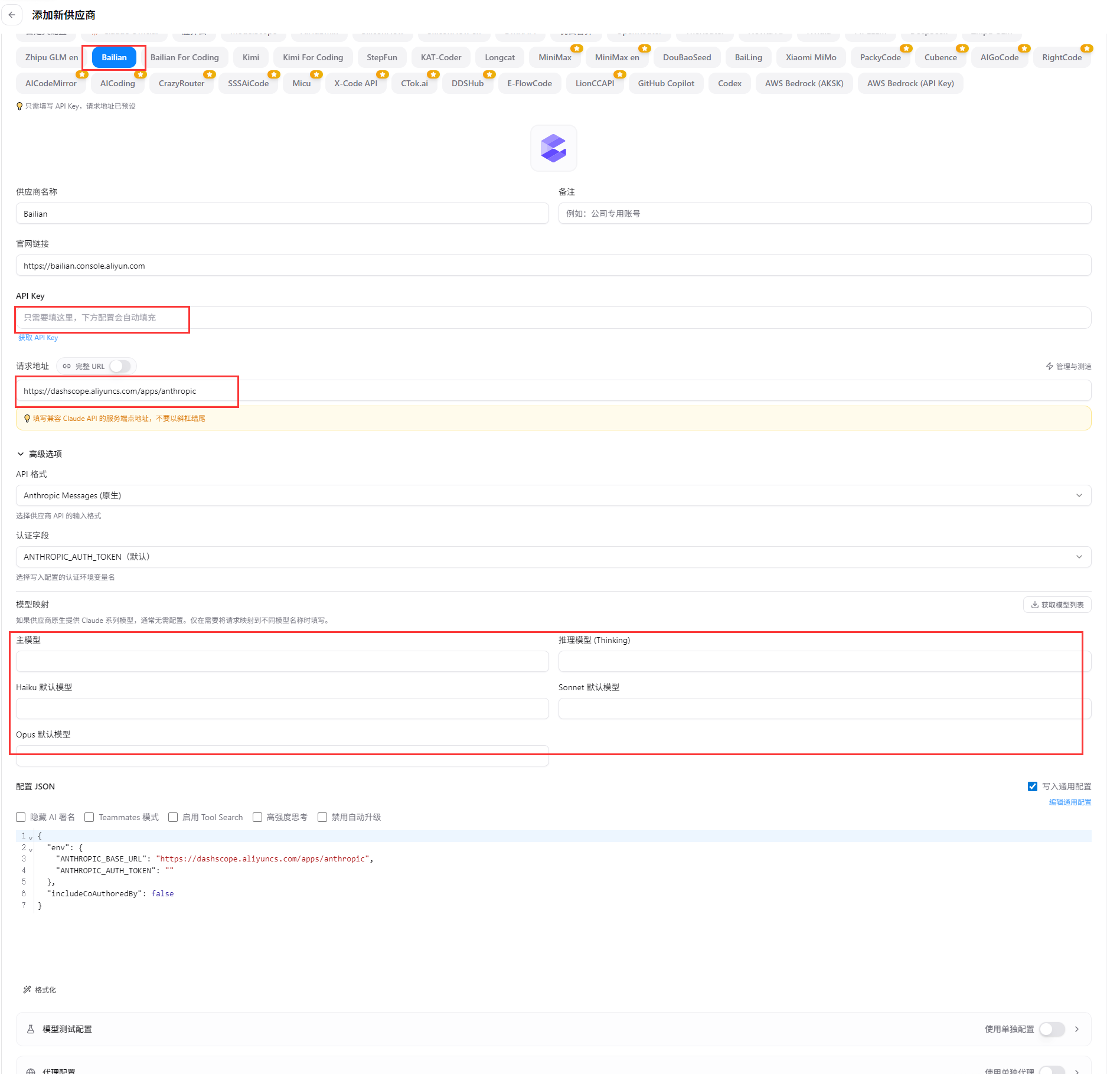
Task: Select the AWS Bedrock (AKSK) provider
Action: pos(804,83)
